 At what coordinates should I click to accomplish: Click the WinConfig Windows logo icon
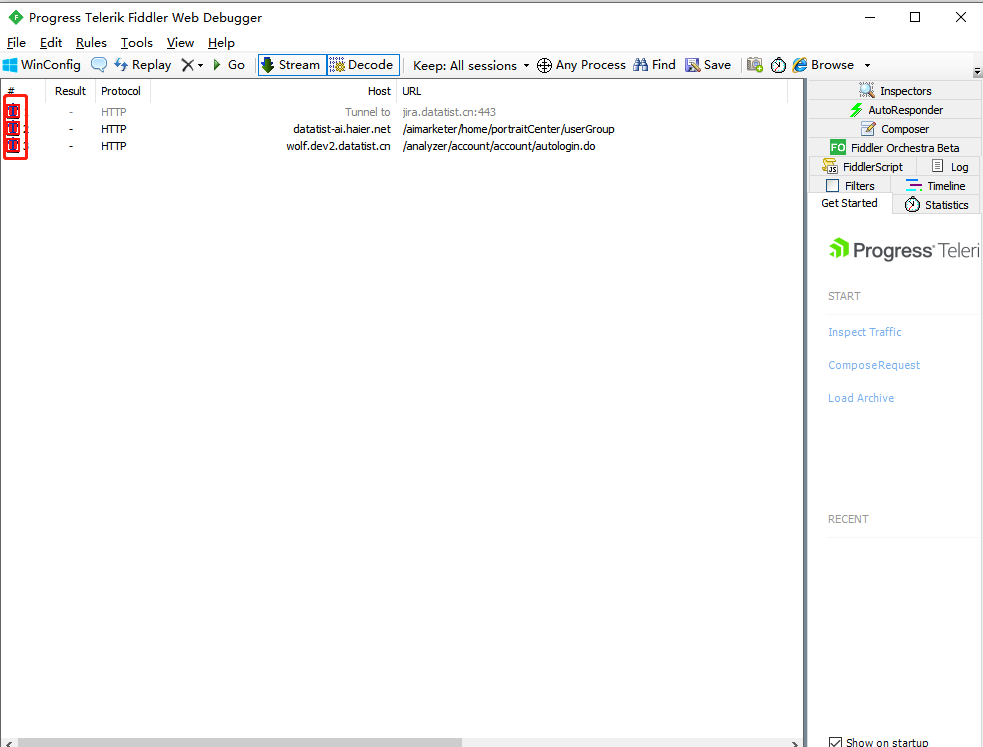pos(10,65)
